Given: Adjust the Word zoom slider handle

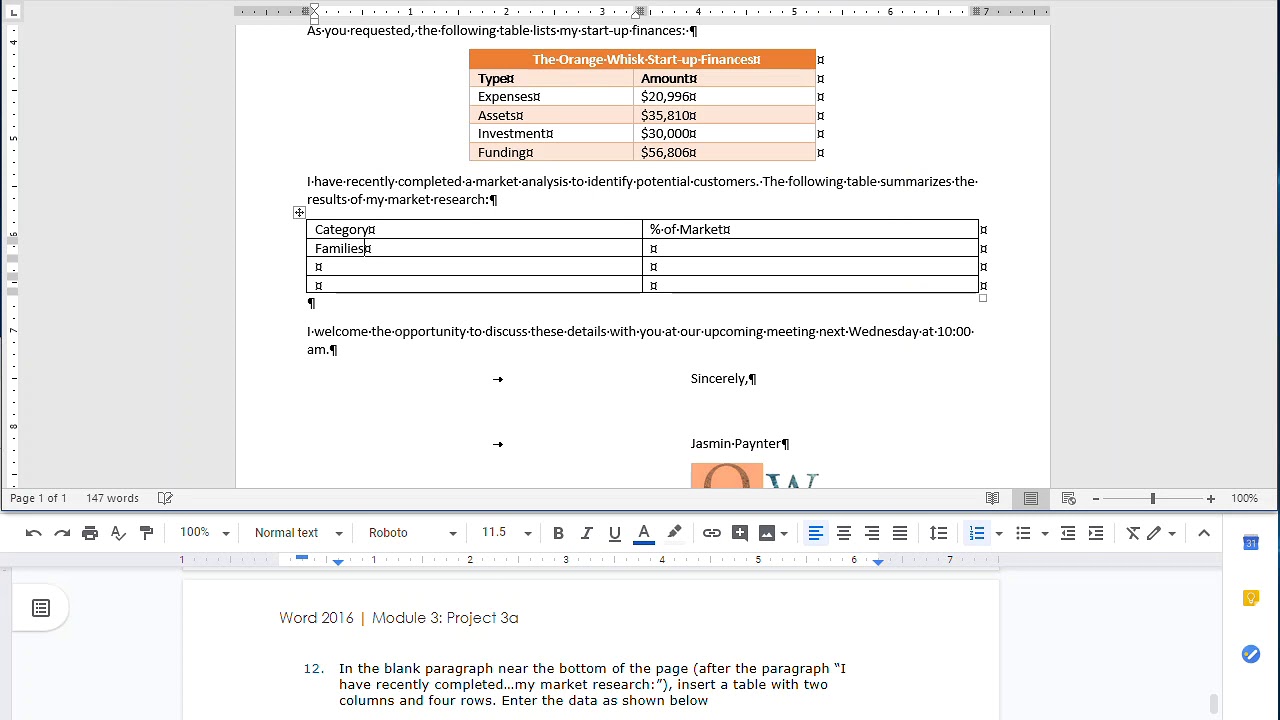Looking at the screenshot, I should 1153,498.
